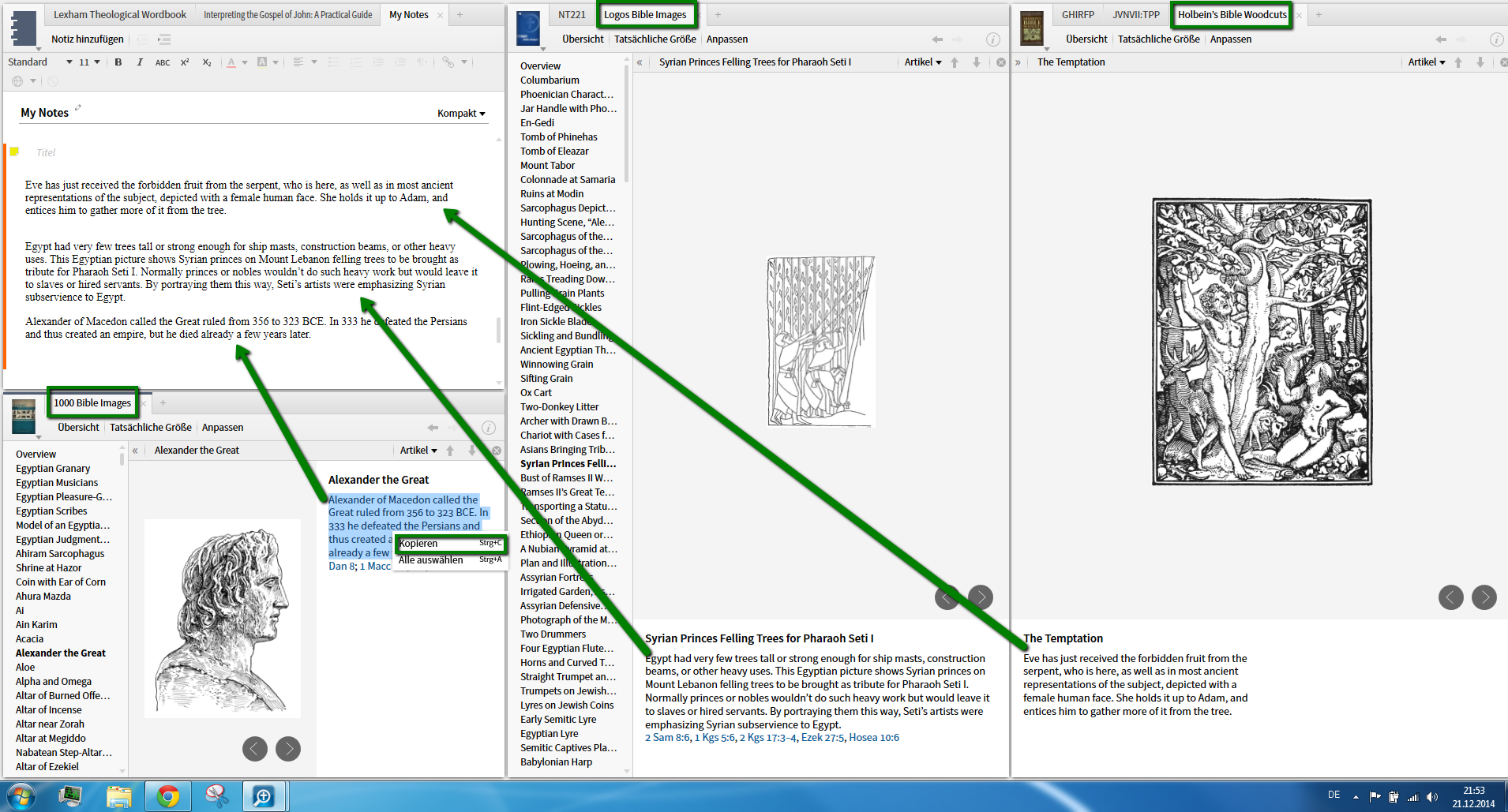
Task: Choose Alle auswählen from the context menu
Action: [450, 560]
